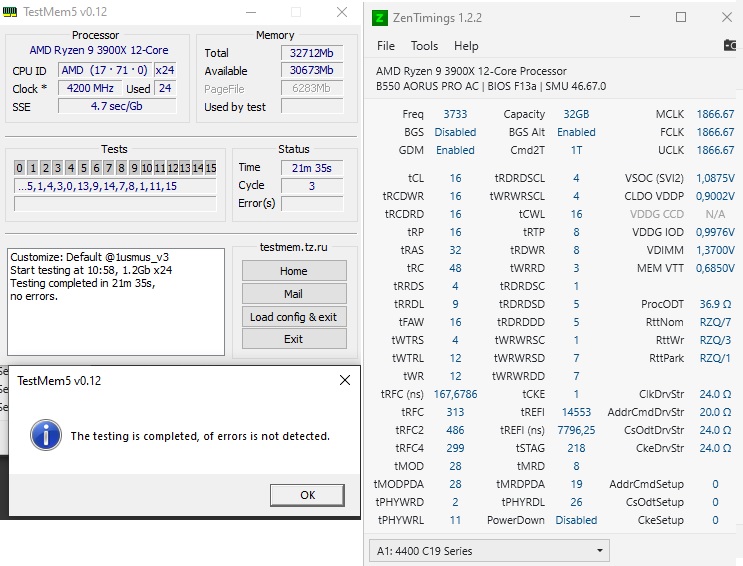Click the VSOC (SVI2) value 1,0875V

(x=715, y=178)
